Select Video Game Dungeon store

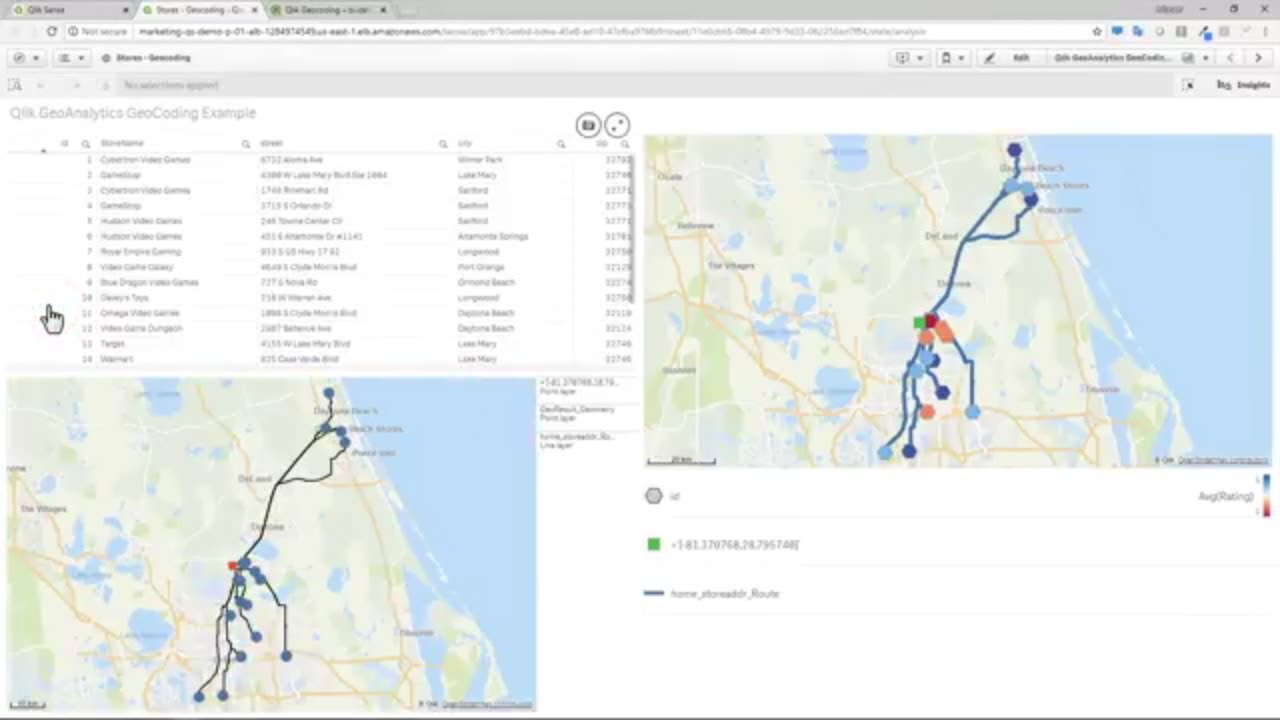coord(141,328)
